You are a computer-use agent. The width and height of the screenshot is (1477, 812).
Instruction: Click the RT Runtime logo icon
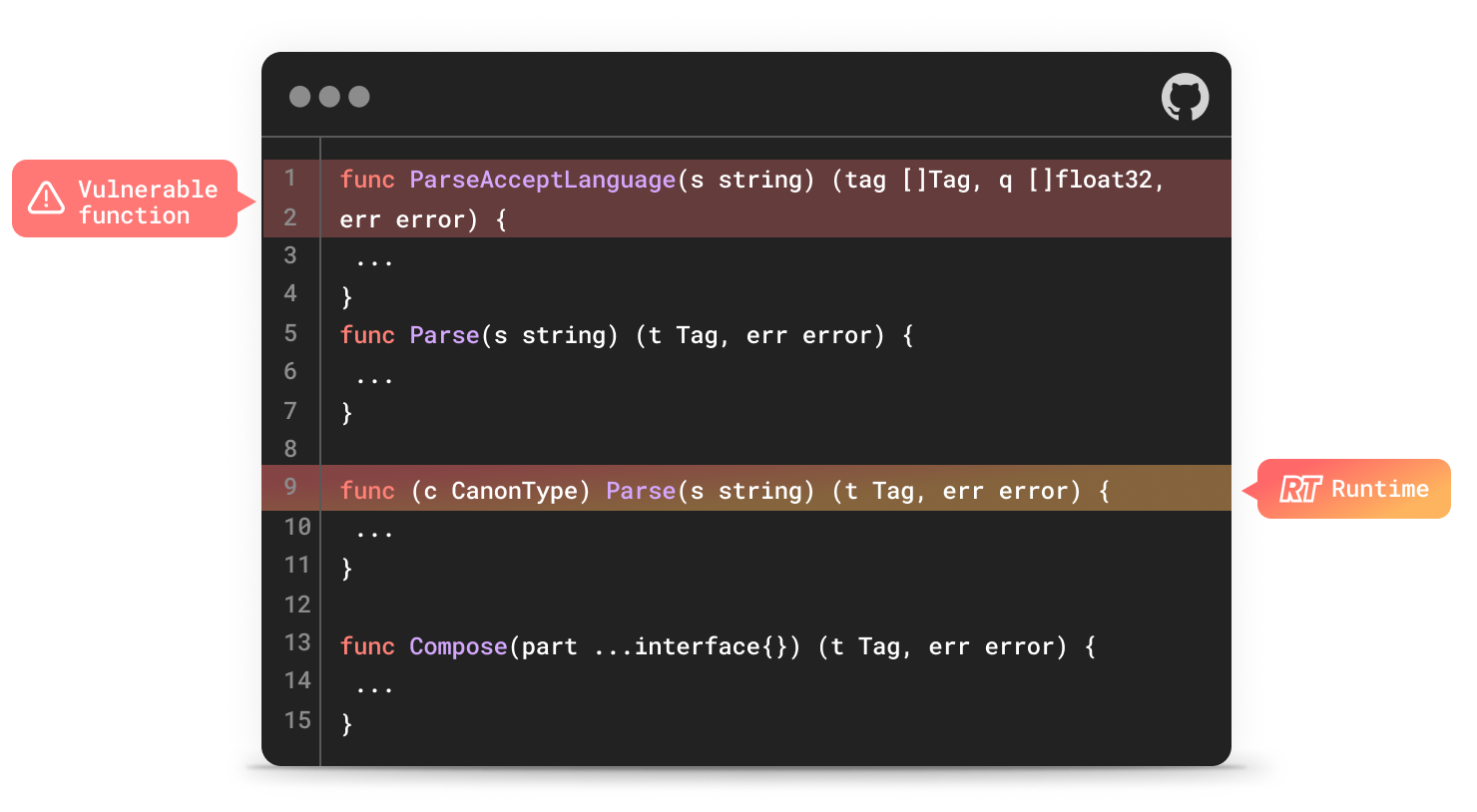(x=1300, y=489)
